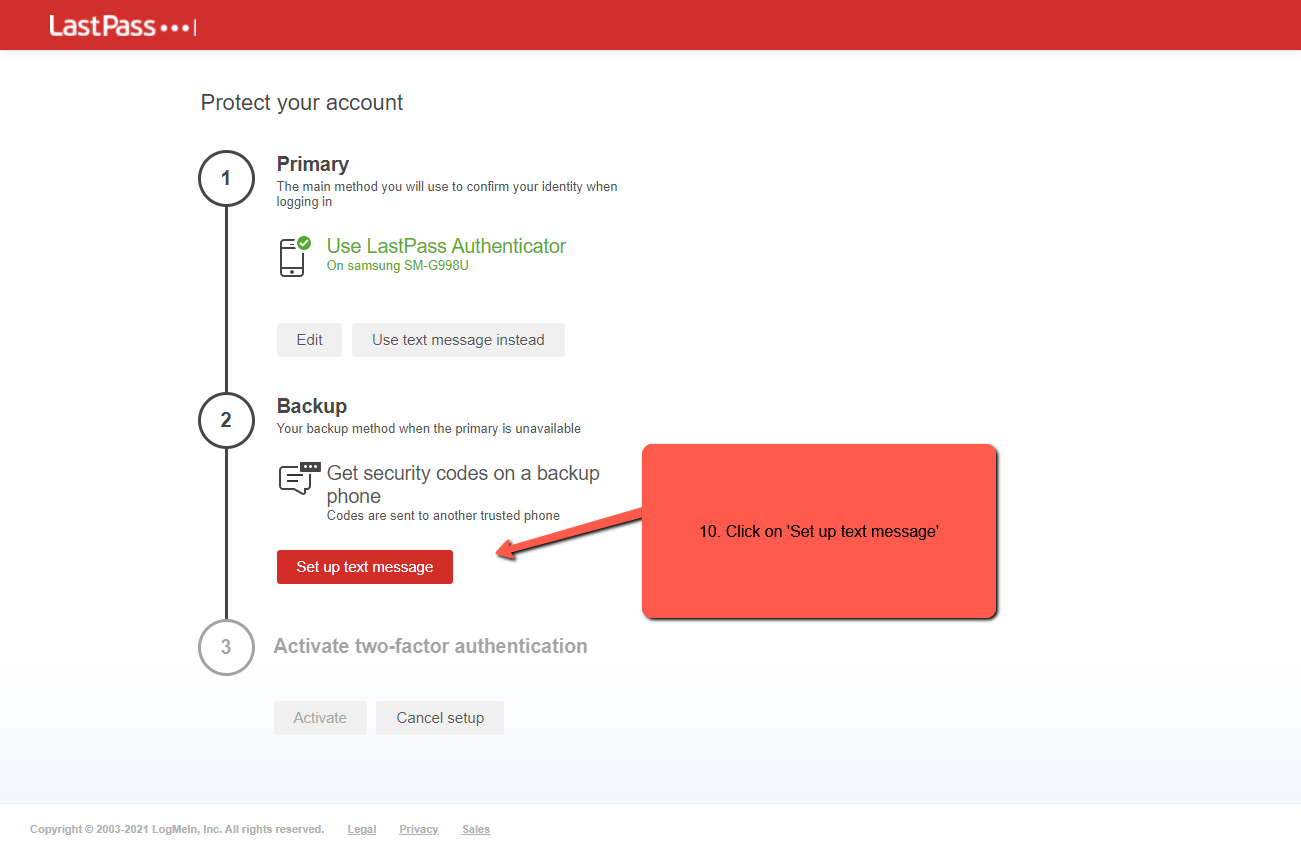Open the Legal link in footer
1301x855 pixels.
[x=362, y=829]
